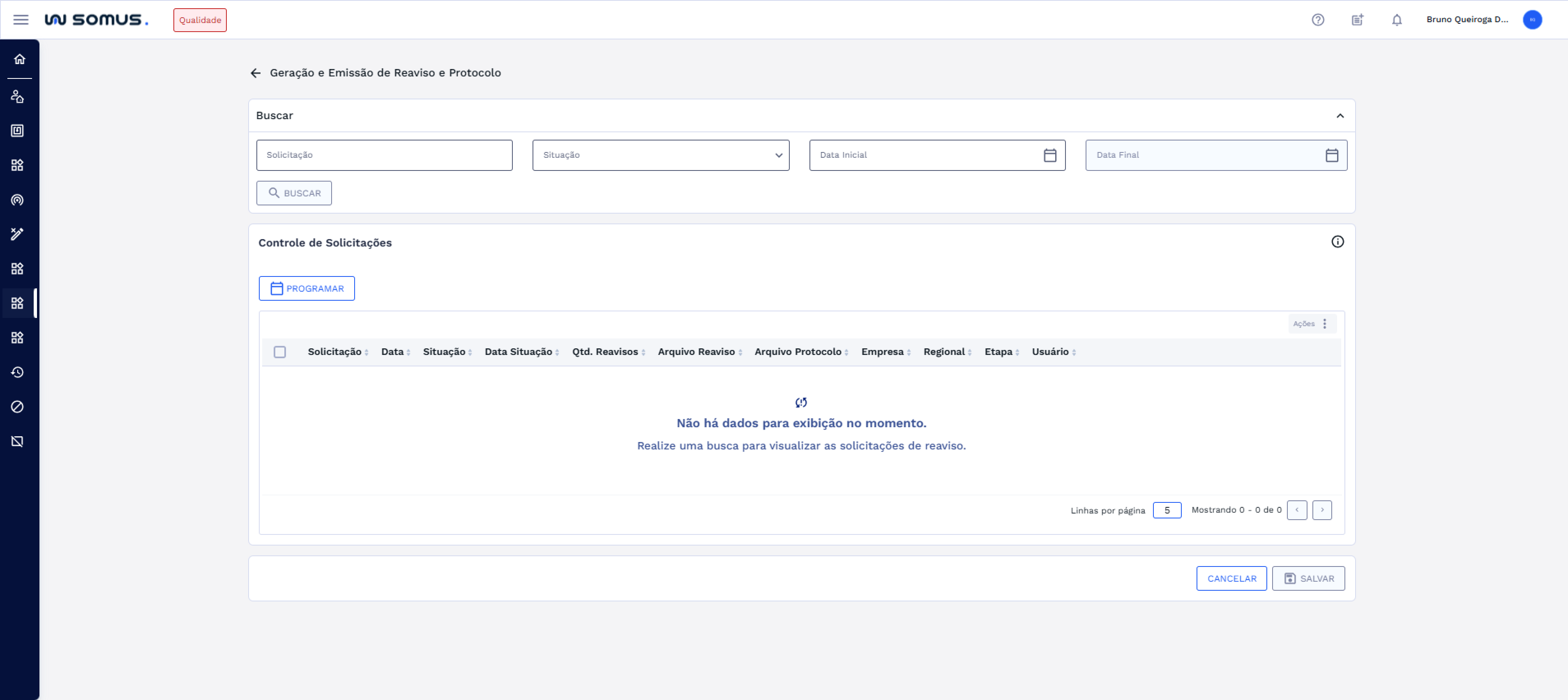Toggle the select-all checkbox in table header
The width and height of the screenshot is (1568, 700).
tap(279, 352)
